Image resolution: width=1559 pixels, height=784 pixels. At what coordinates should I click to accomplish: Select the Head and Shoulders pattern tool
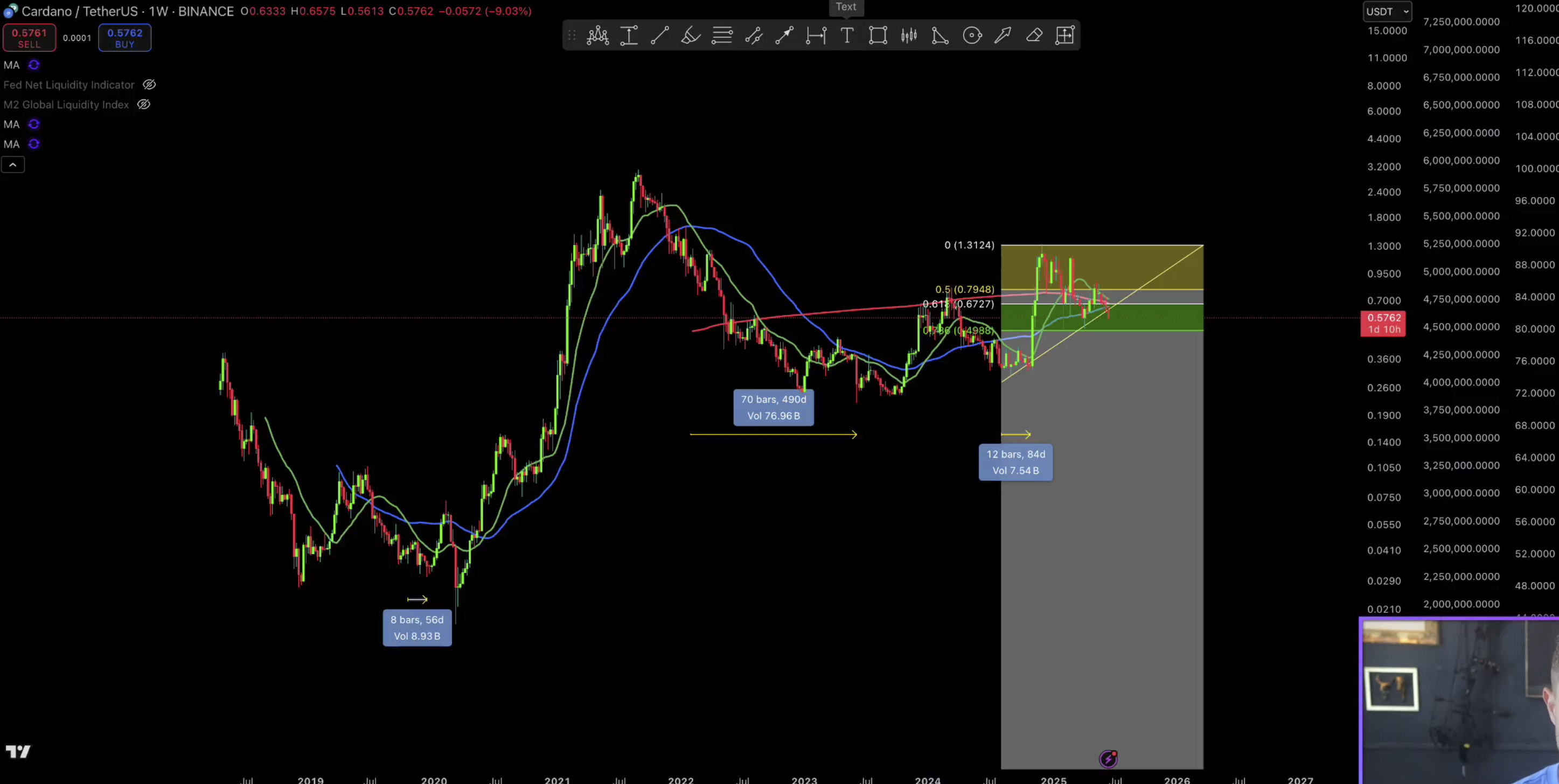pos(597,36)
